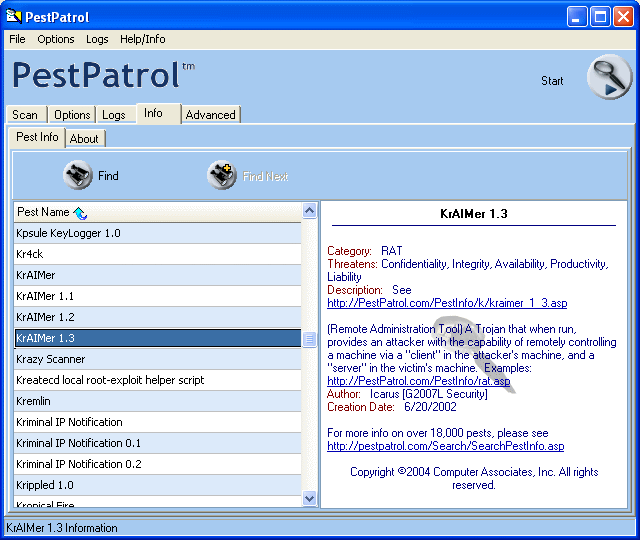Open the Options menu in menu bar

pos(56,39)
